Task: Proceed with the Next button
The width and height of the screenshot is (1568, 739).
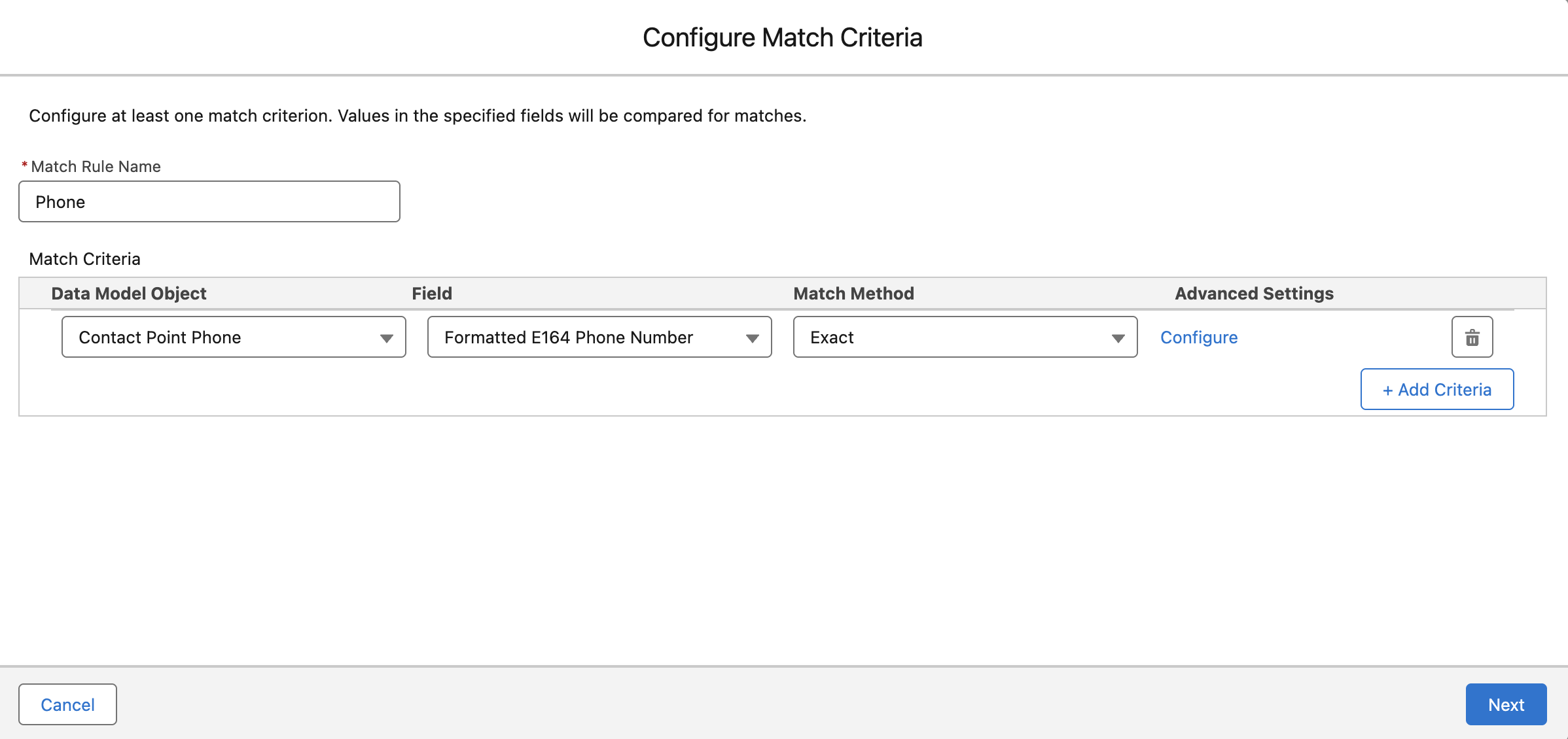Action: coord(1506,704)
